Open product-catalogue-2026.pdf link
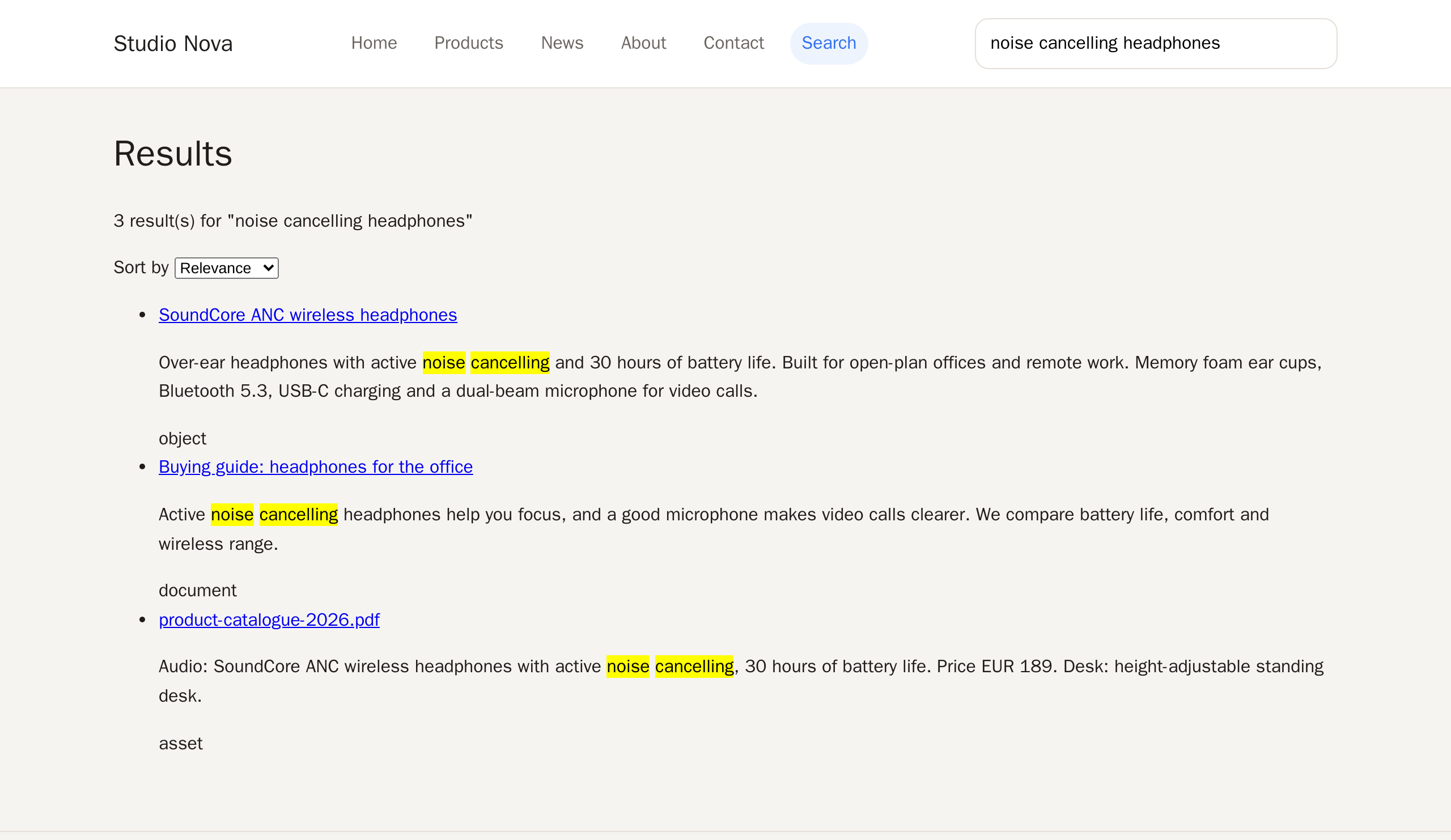Image resolution: width=1451 pixels, height=840 pixels. point(269,620)
